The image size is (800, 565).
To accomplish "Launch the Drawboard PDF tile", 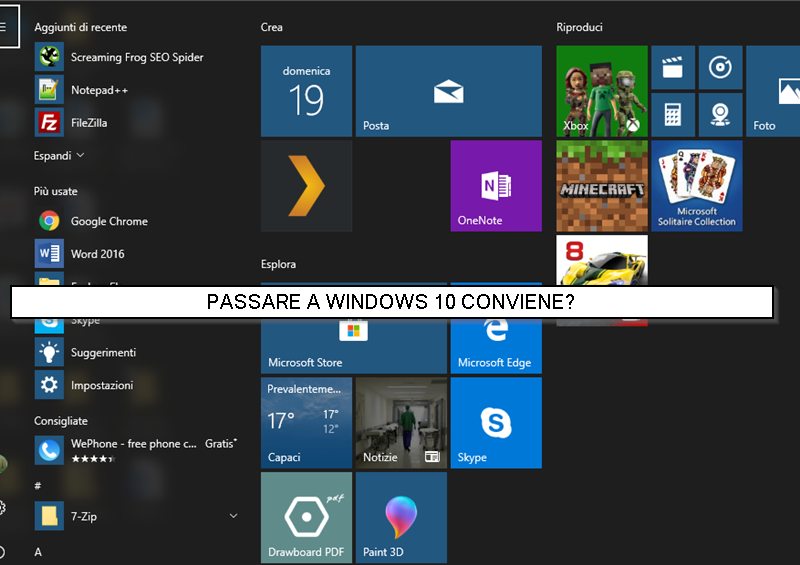I will (305, 518).
